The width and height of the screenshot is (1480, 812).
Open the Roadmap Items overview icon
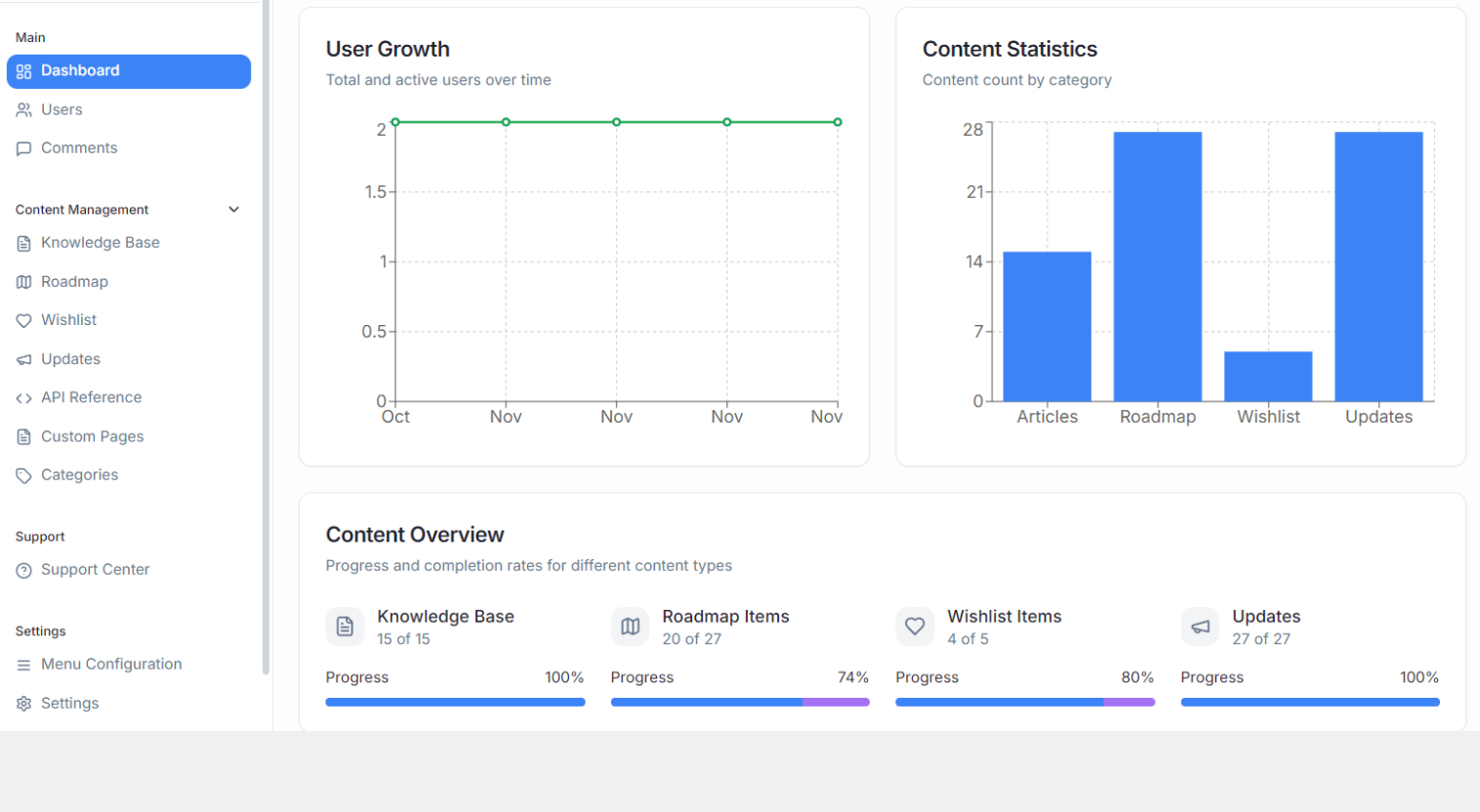pyautogui.click(x=630, y=626)
